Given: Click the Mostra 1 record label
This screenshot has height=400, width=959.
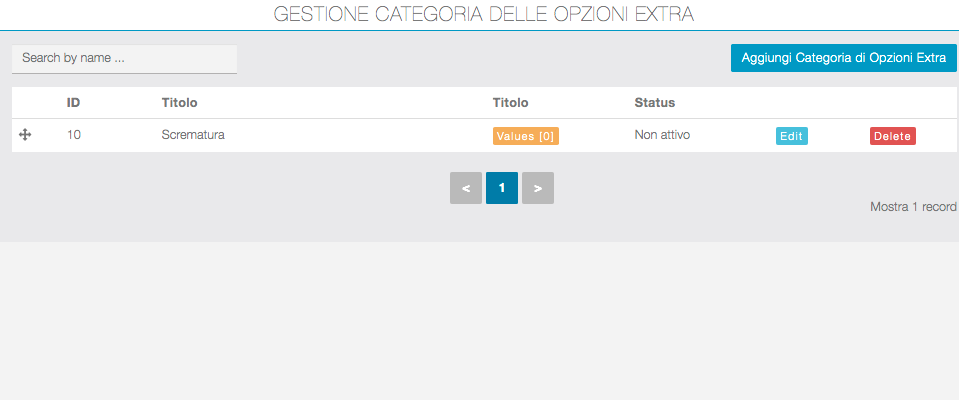Looking at the screenshot, I should 914,208.
